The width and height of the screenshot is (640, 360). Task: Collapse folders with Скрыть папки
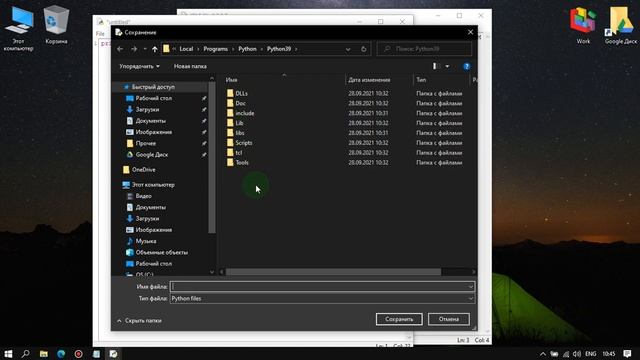139,321
